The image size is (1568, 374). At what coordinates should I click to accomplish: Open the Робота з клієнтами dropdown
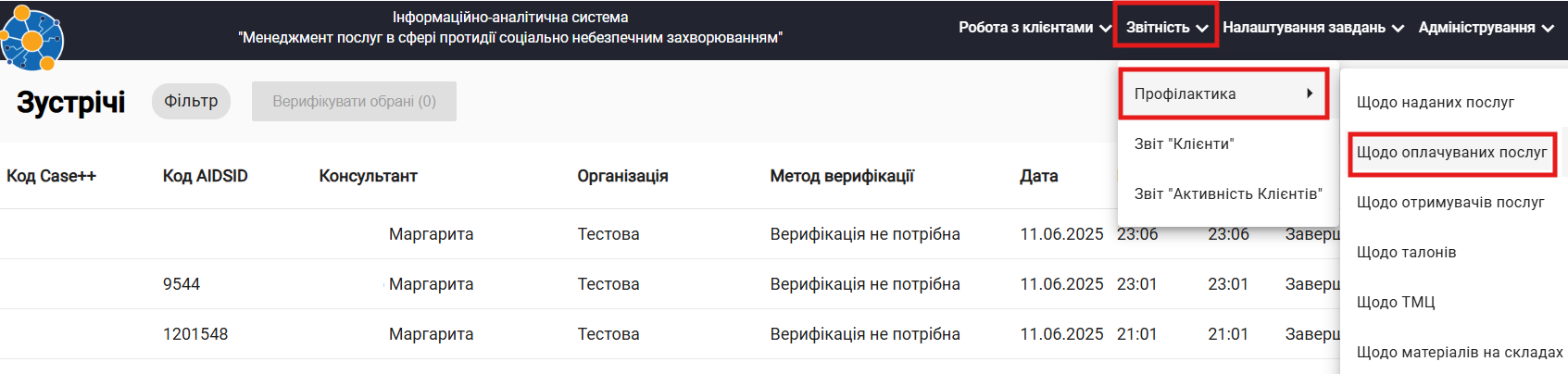click(1035, 28)
